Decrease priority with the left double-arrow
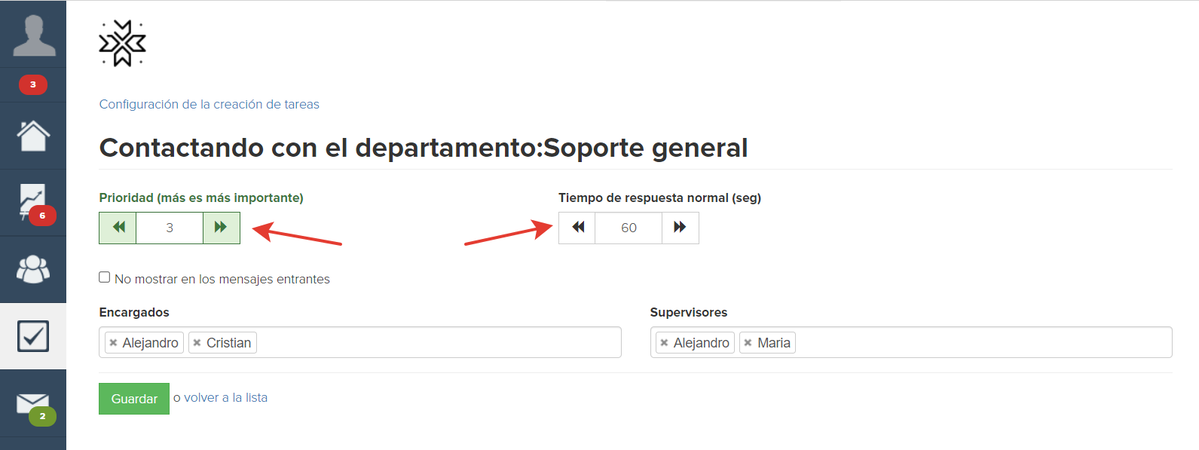This screenshot has height=450, width=1199. (118, 227)
